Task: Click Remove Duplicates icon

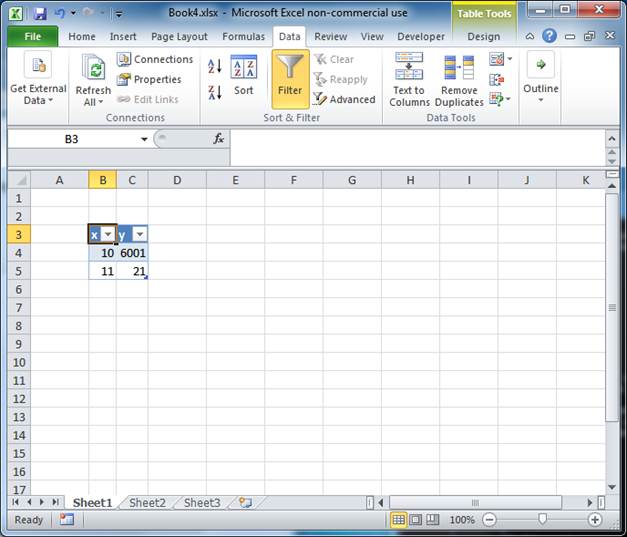Action: point(459,67)
